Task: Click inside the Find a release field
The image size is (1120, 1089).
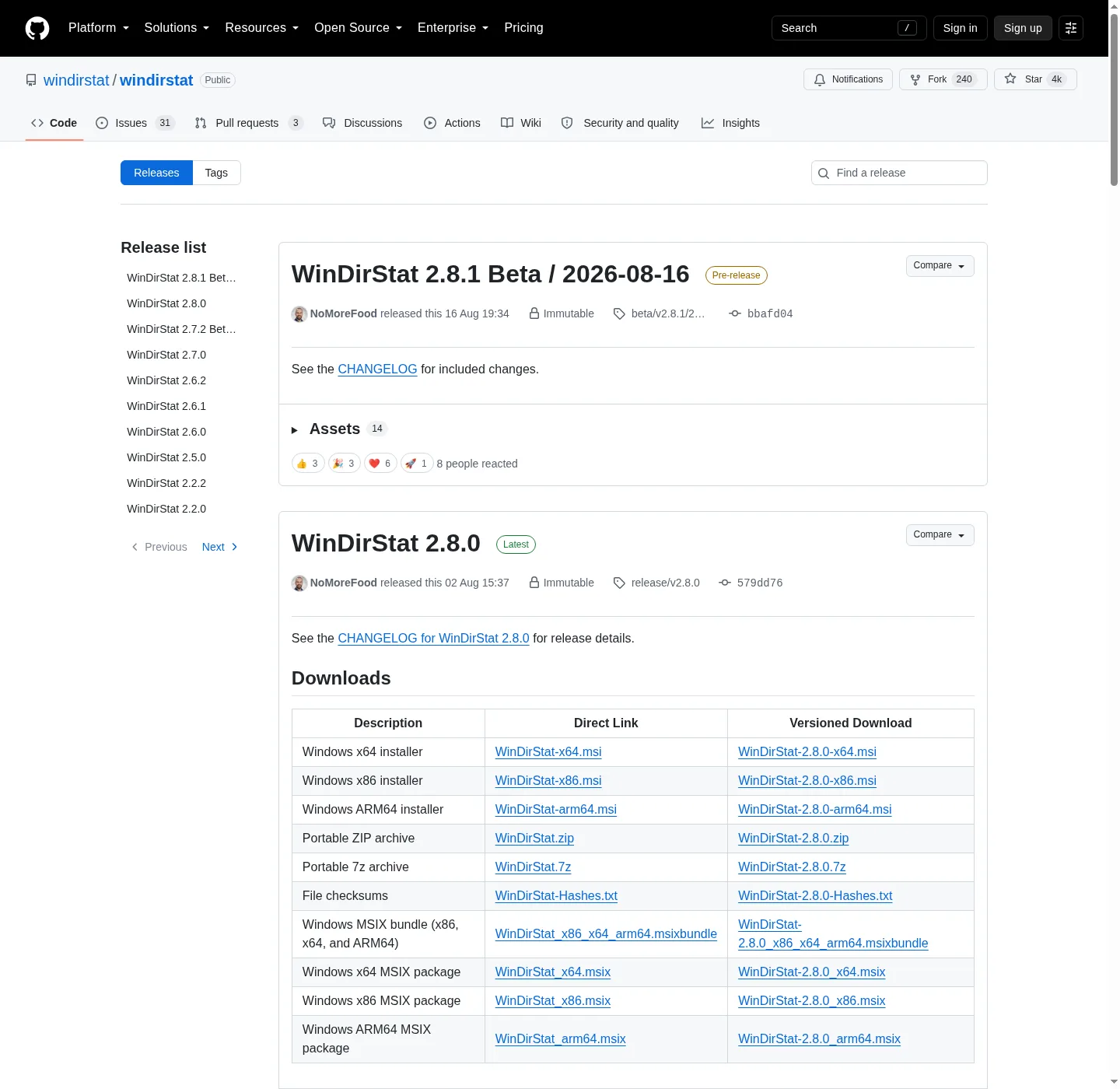Action: [899, 173]
